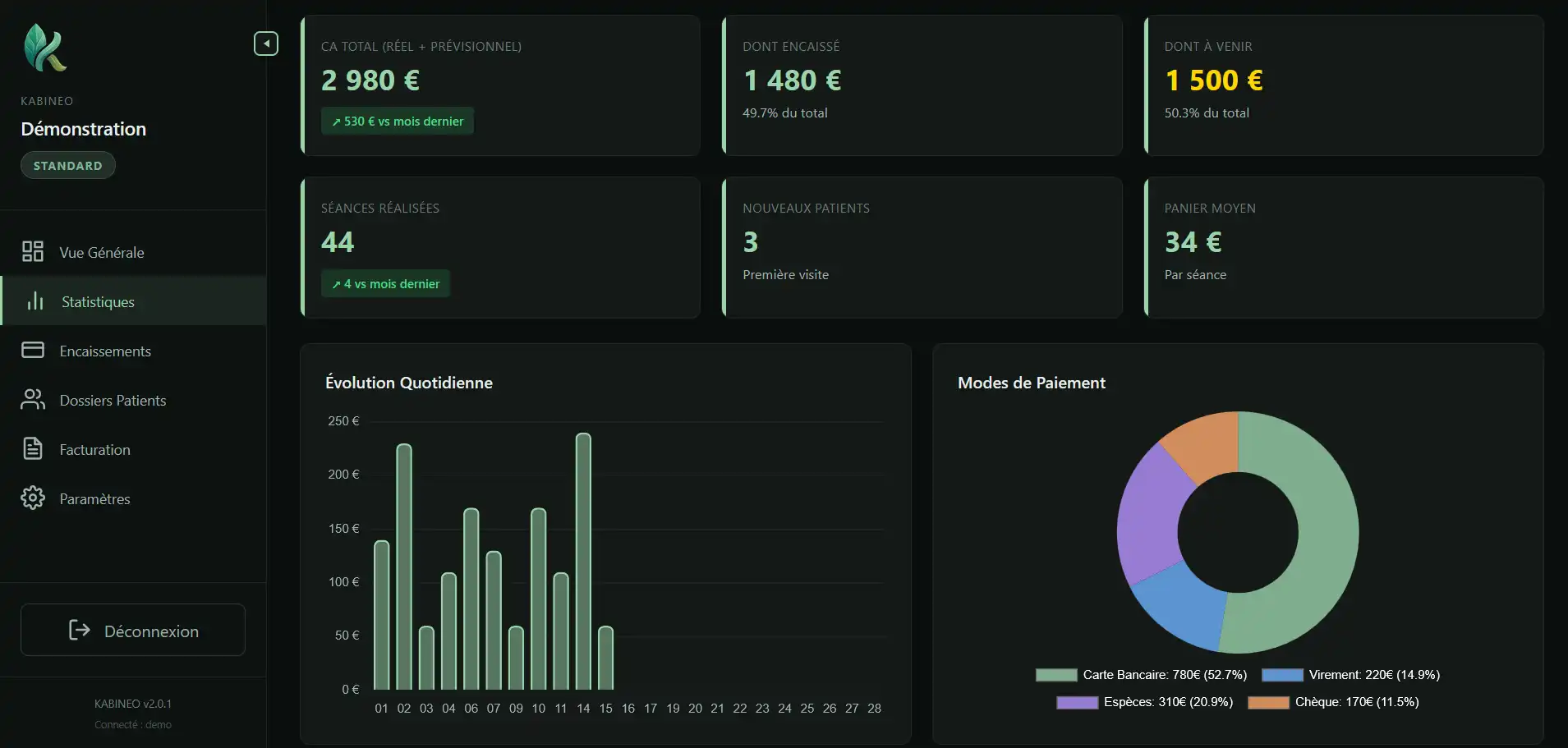Open Encaissements via the card icon
Image resolution: width=1568 pixels, height=748 pixels.
33,351
